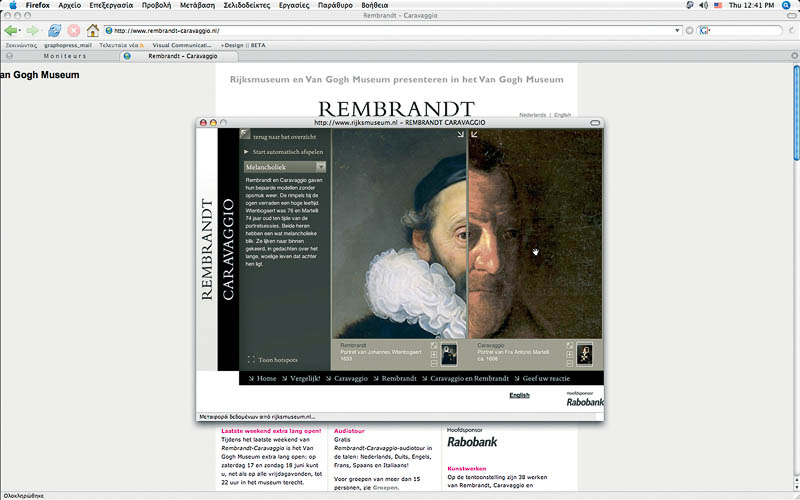Click terug naar het overzicht icon
Image resolution: width=800 pixels, height=500 pixels.
tap(245, 134)
